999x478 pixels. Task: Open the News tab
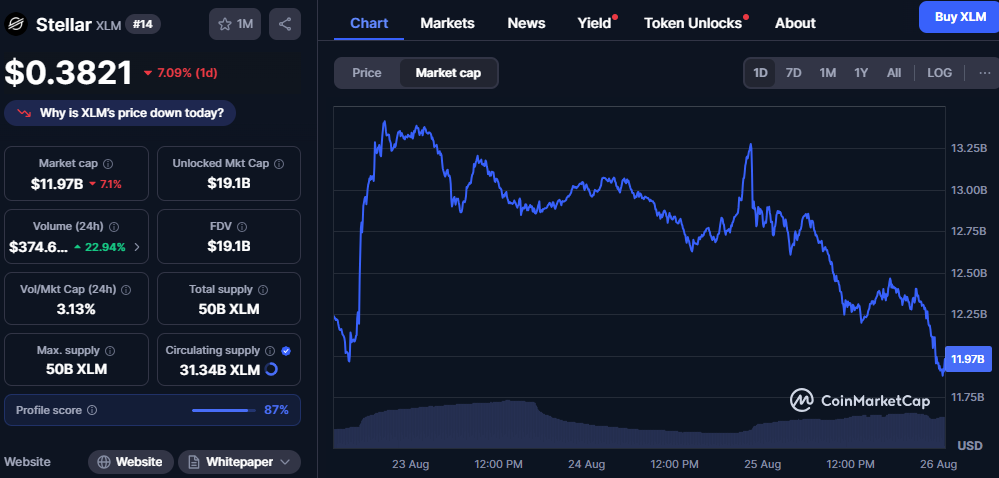(x=526, y=23)
